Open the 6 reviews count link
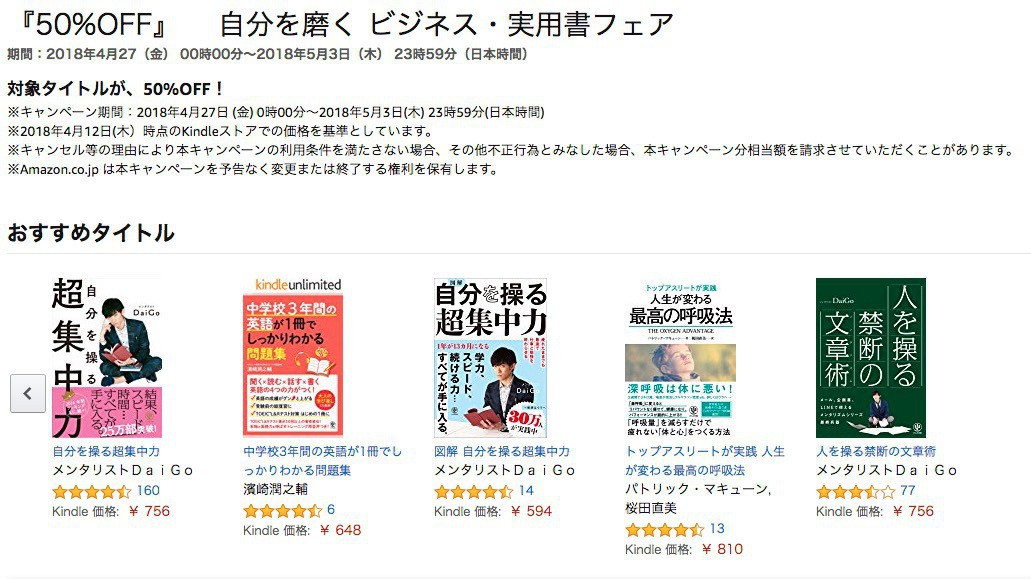1031x579 pixels. 331,509
